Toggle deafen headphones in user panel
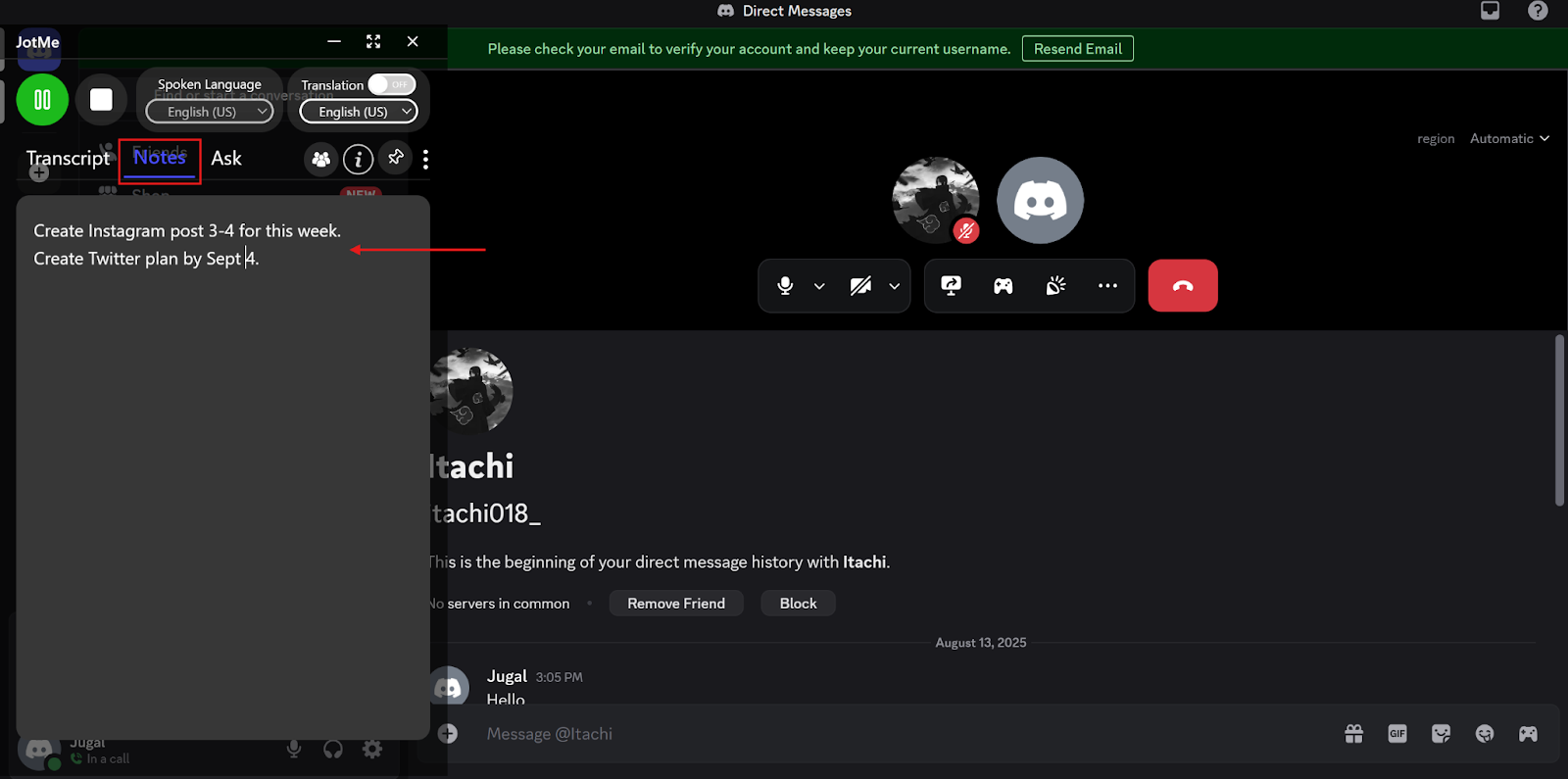 (x=333, y=750)
